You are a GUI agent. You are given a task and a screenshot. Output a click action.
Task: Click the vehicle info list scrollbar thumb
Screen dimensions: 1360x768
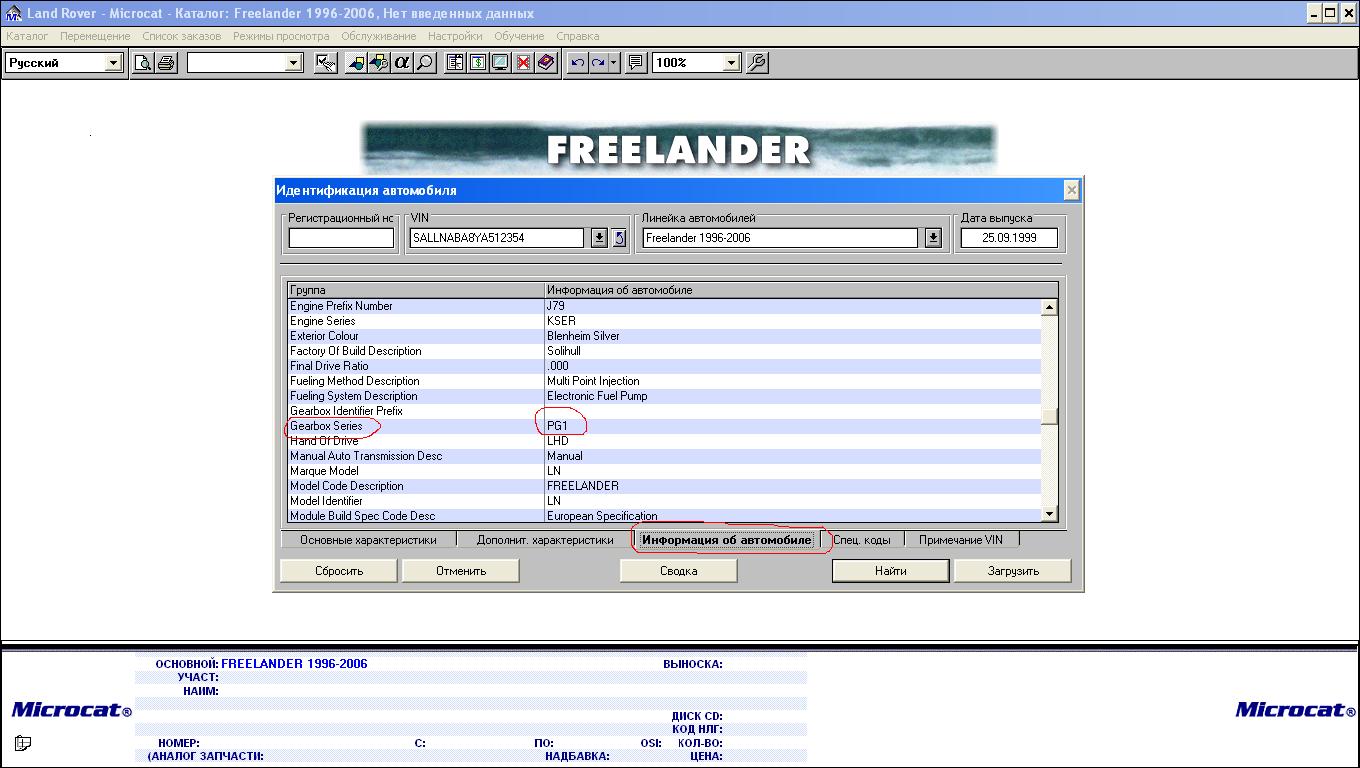(x=1049, y=417)
